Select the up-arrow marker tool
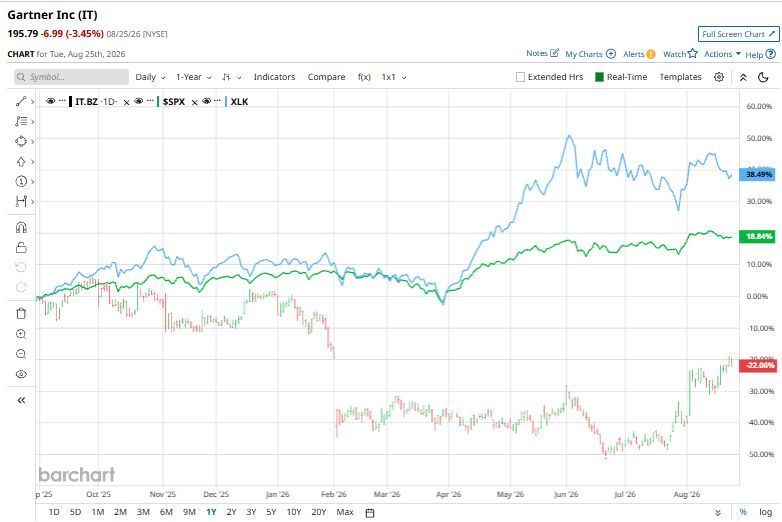 click(x=20, y=162)
